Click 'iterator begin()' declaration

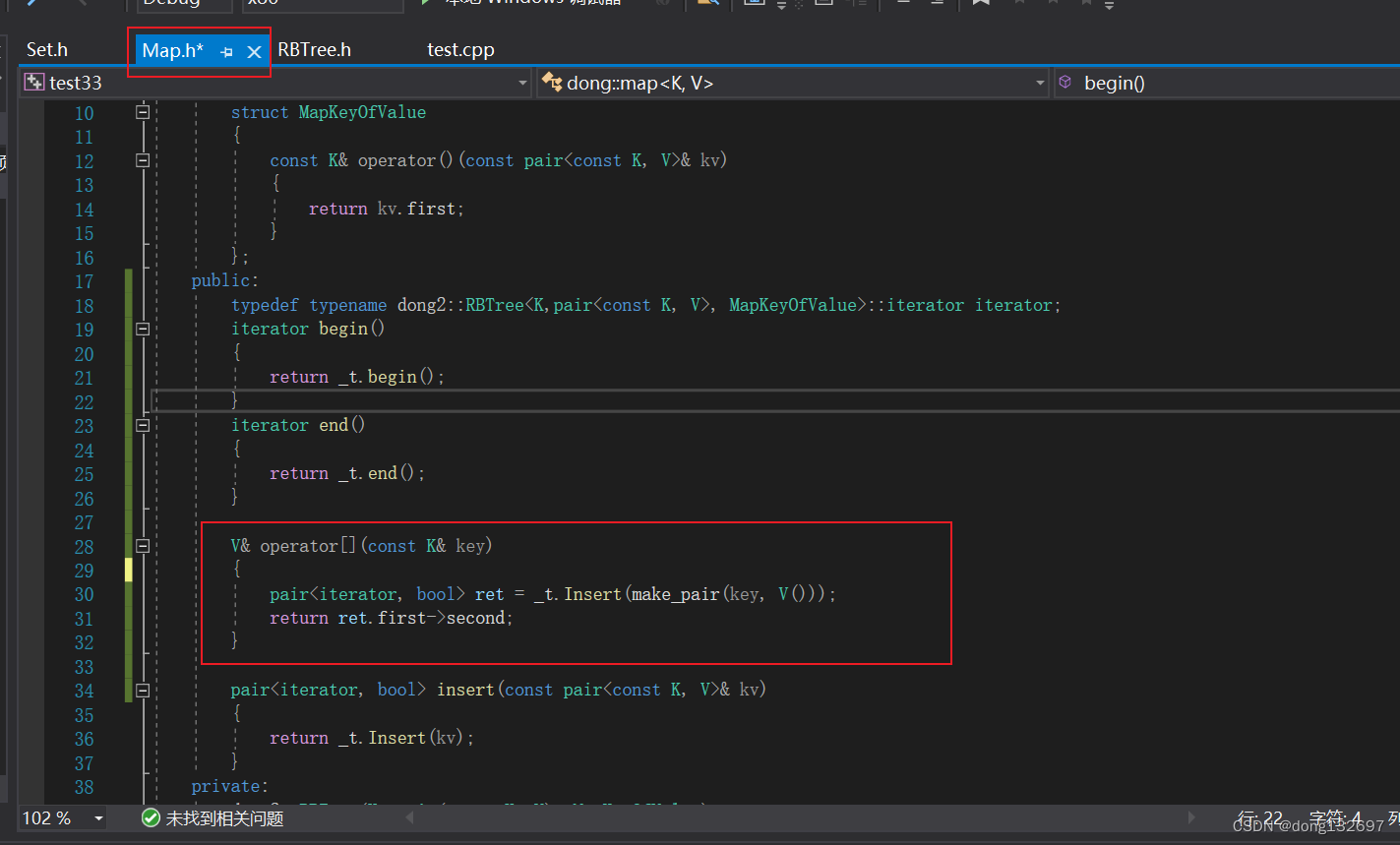tap(308, 329)
